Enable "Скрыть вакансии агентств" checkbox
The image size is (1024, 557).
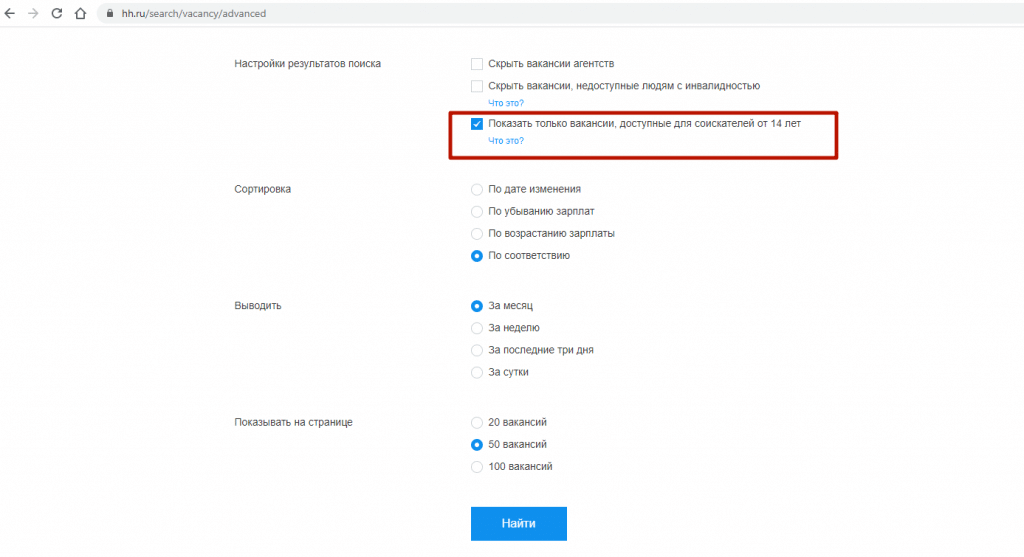click(477, 64)
